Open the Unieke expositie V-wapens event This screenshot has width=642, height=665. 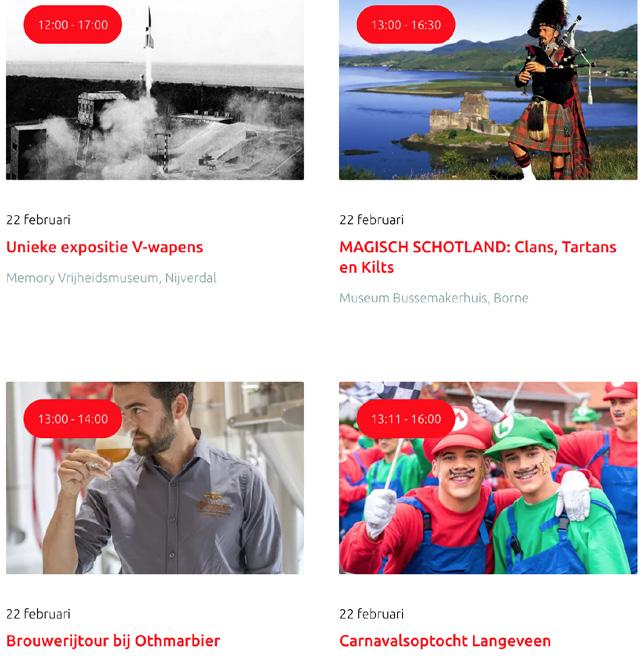coord(105,247)
